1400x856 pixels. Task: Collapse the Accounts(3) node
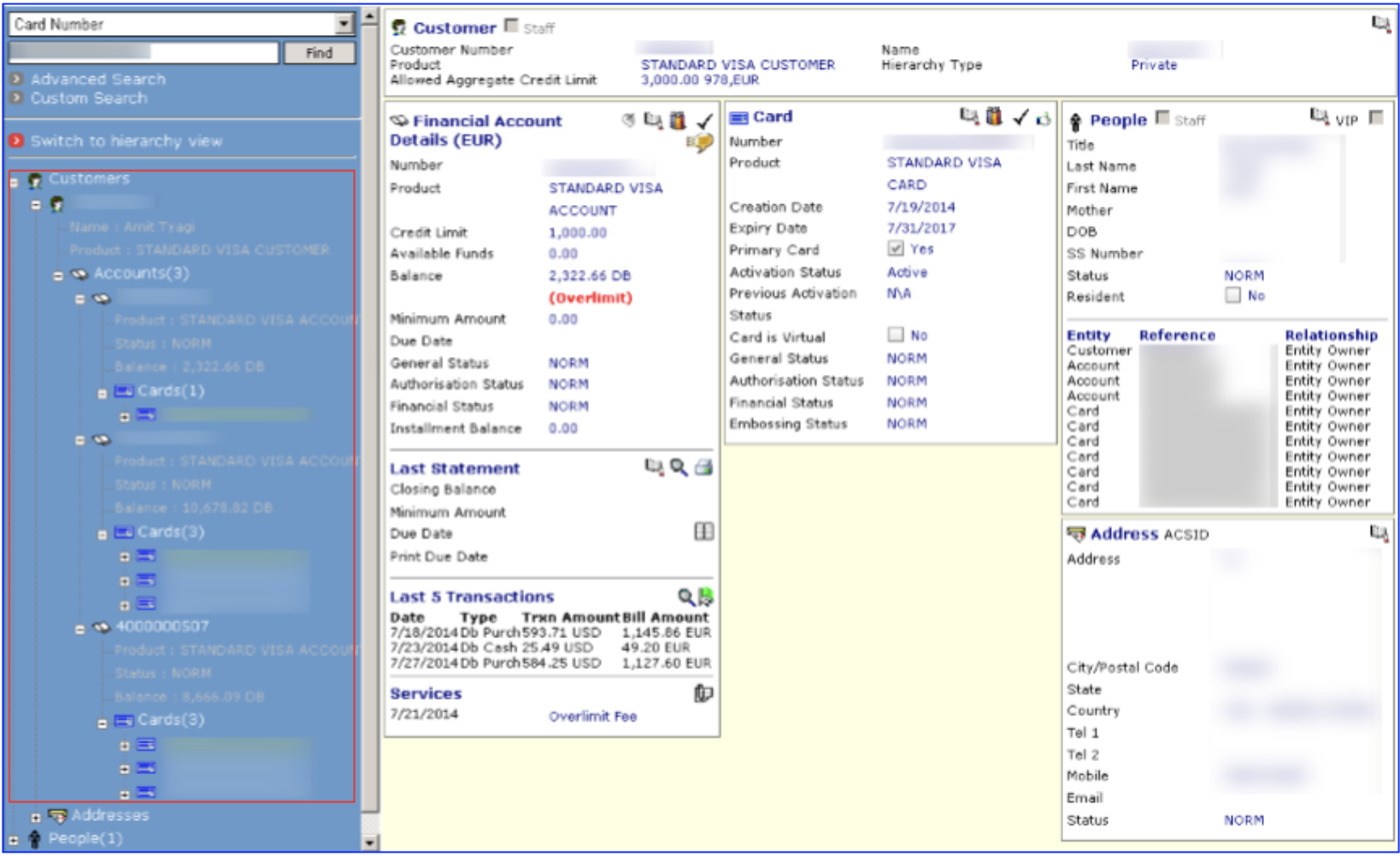click(58, 276)
